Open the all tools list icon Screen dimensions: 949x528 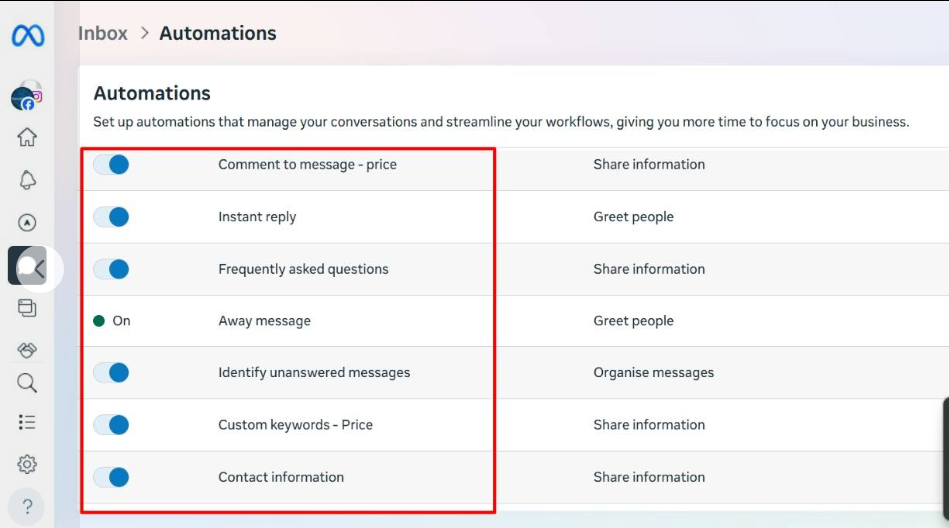(27, 422)
